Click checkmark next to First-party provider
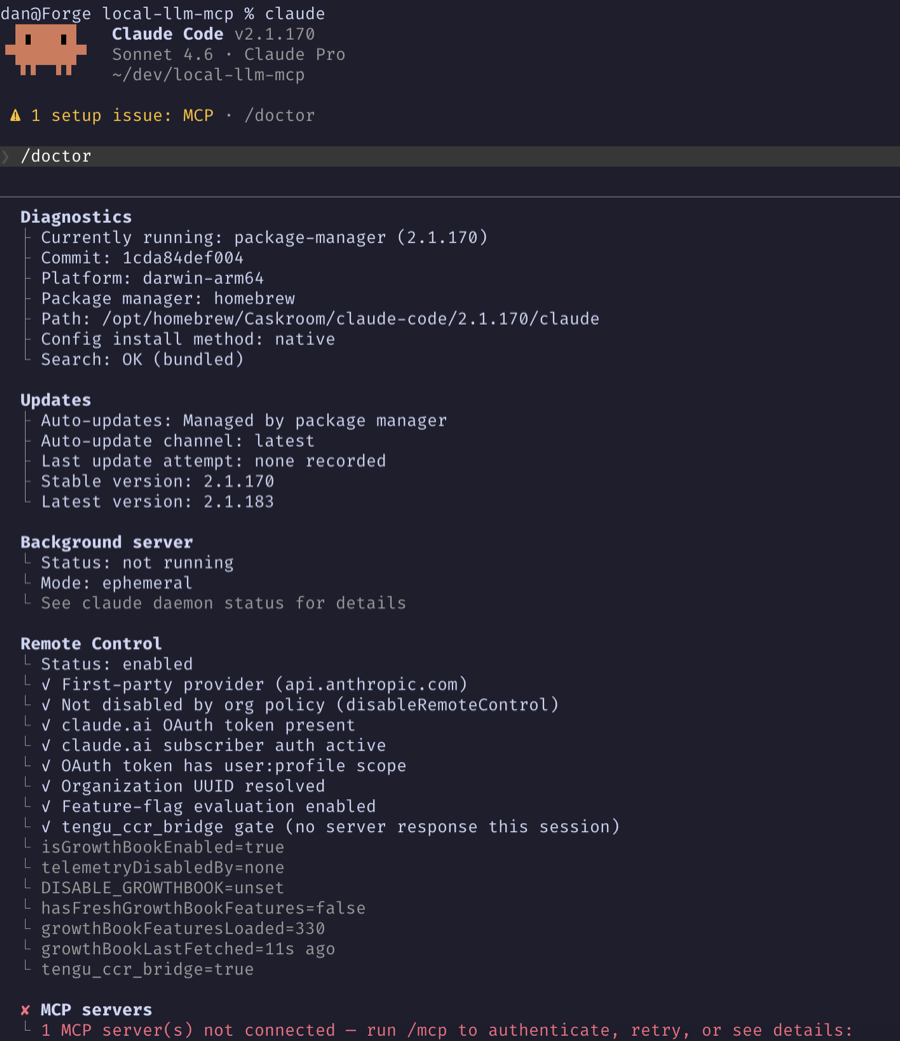This screenshot has width=900, height=1041. point(46,684)
